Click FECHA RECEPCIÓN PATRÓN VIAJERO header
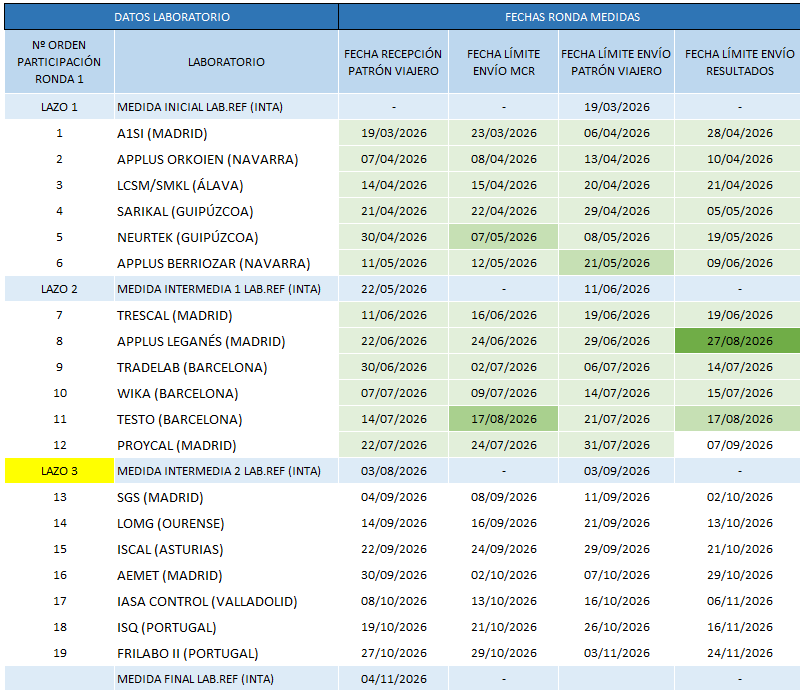Screen dimensions: 800x690 tap(393, 62)
